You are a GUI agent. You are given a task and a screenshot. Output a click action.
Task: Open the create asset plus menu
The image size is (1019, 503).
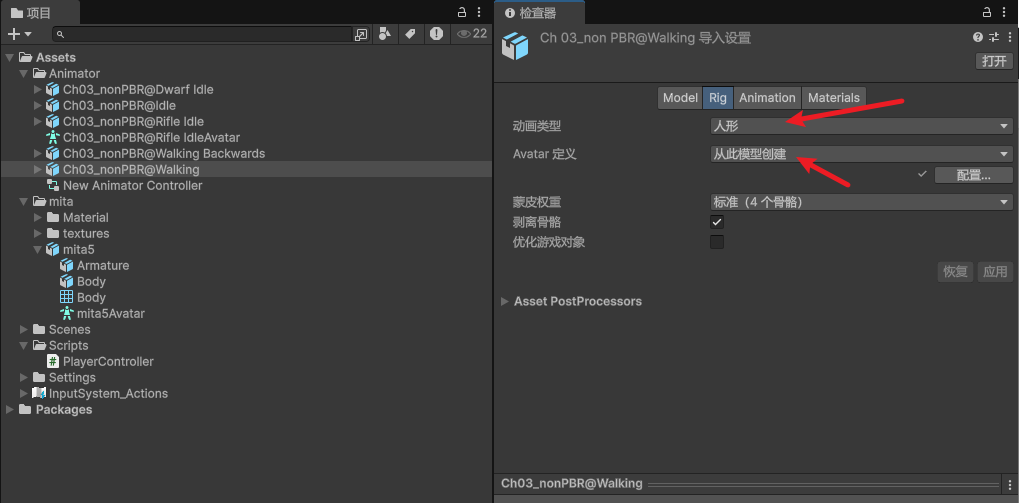click(19, 34)
